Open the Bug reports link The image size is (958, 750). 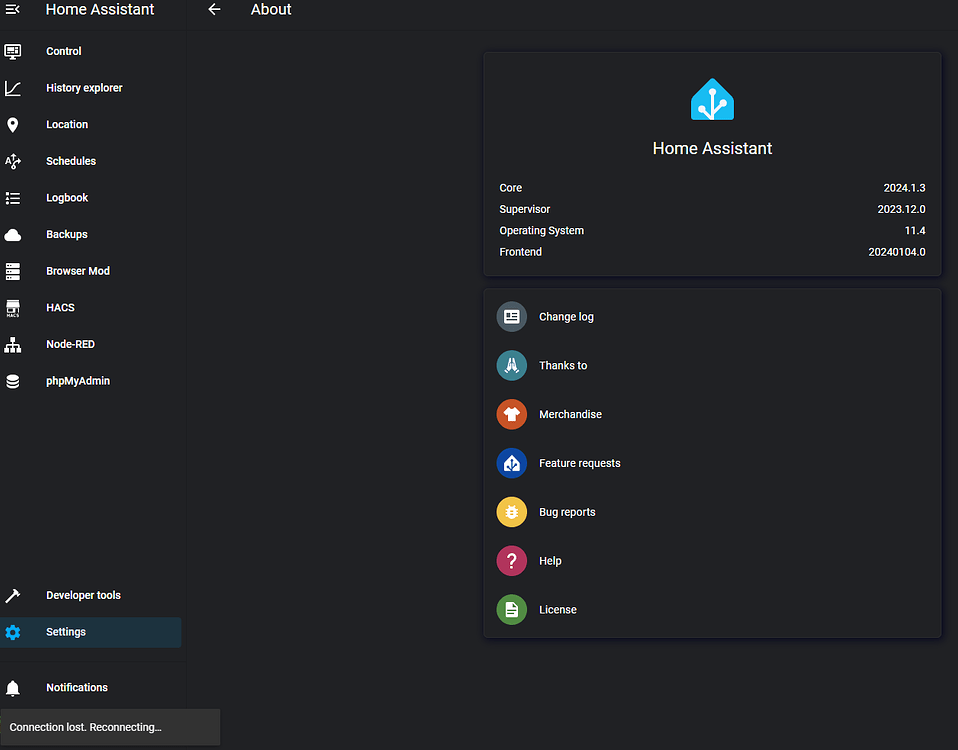pos(712,512)
